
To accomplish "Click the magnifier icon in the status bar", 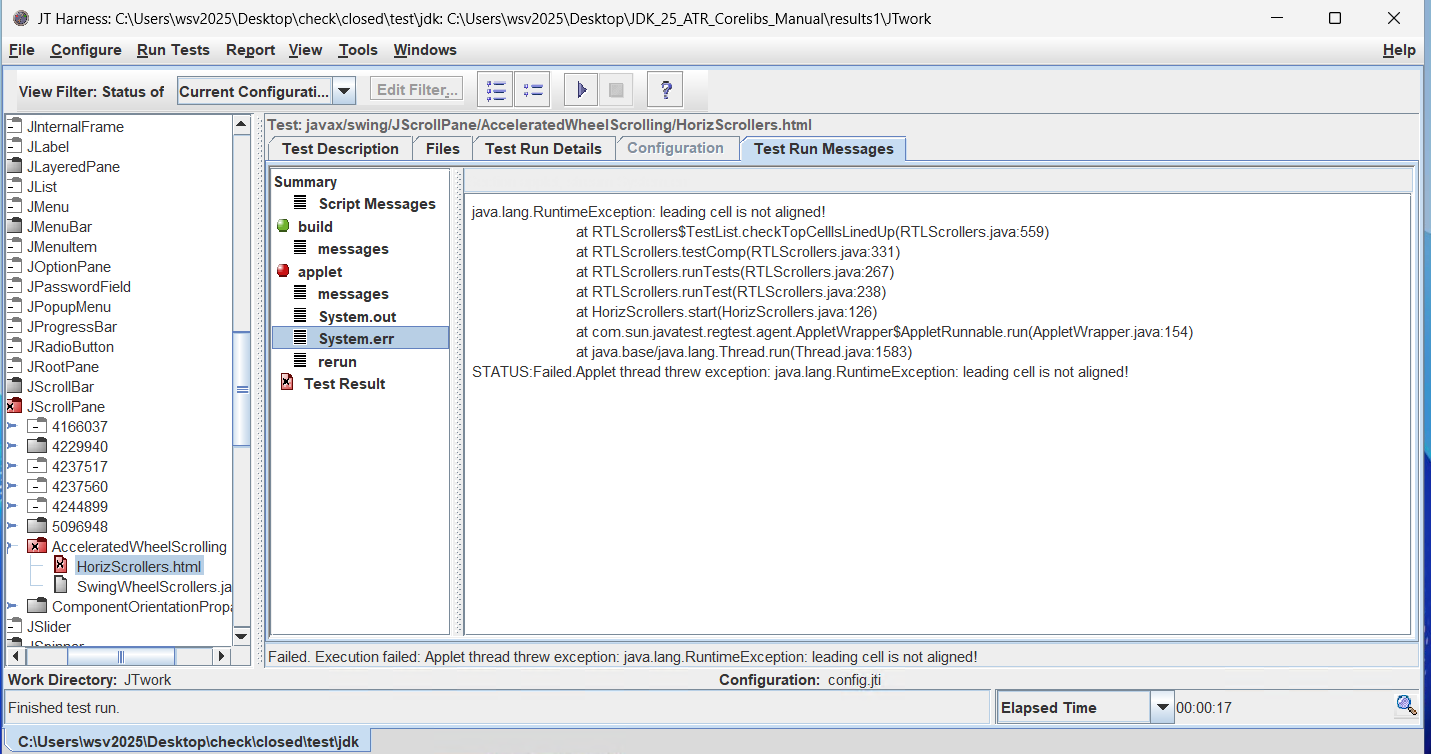I will 1406,706.
